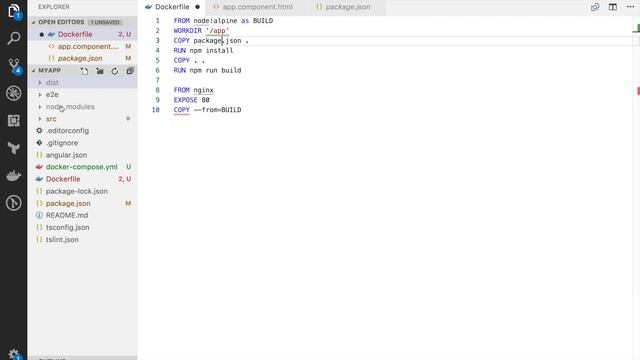The image size is (640, 360).
Task: Open package.json in the MYAPP tree
Action: [x=83, y=203]
